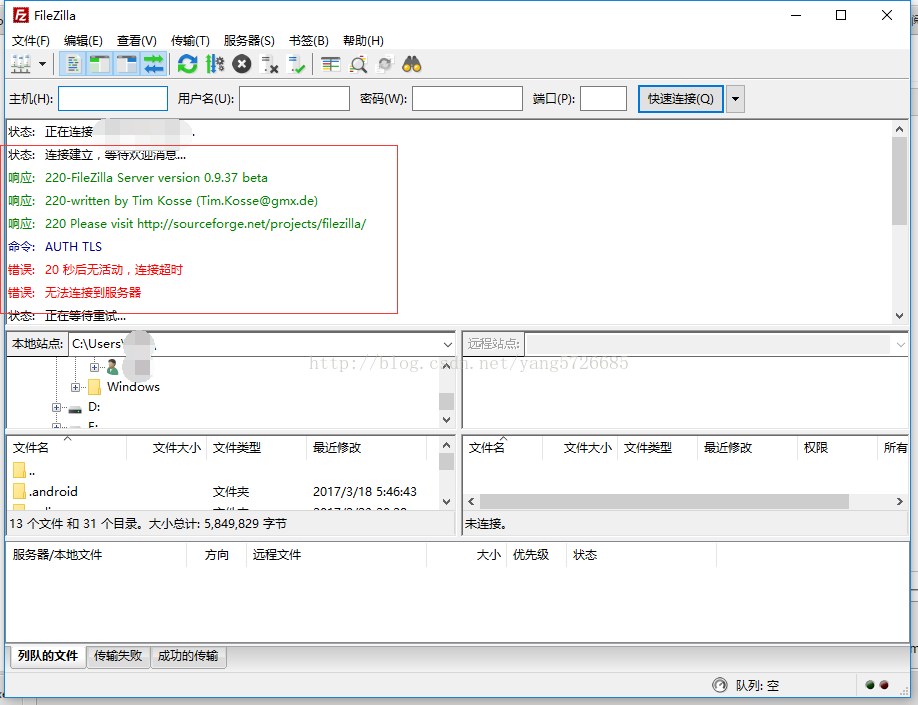Click message log scroll down arrow
Viewport: 918px width, 705px height.
899,316
